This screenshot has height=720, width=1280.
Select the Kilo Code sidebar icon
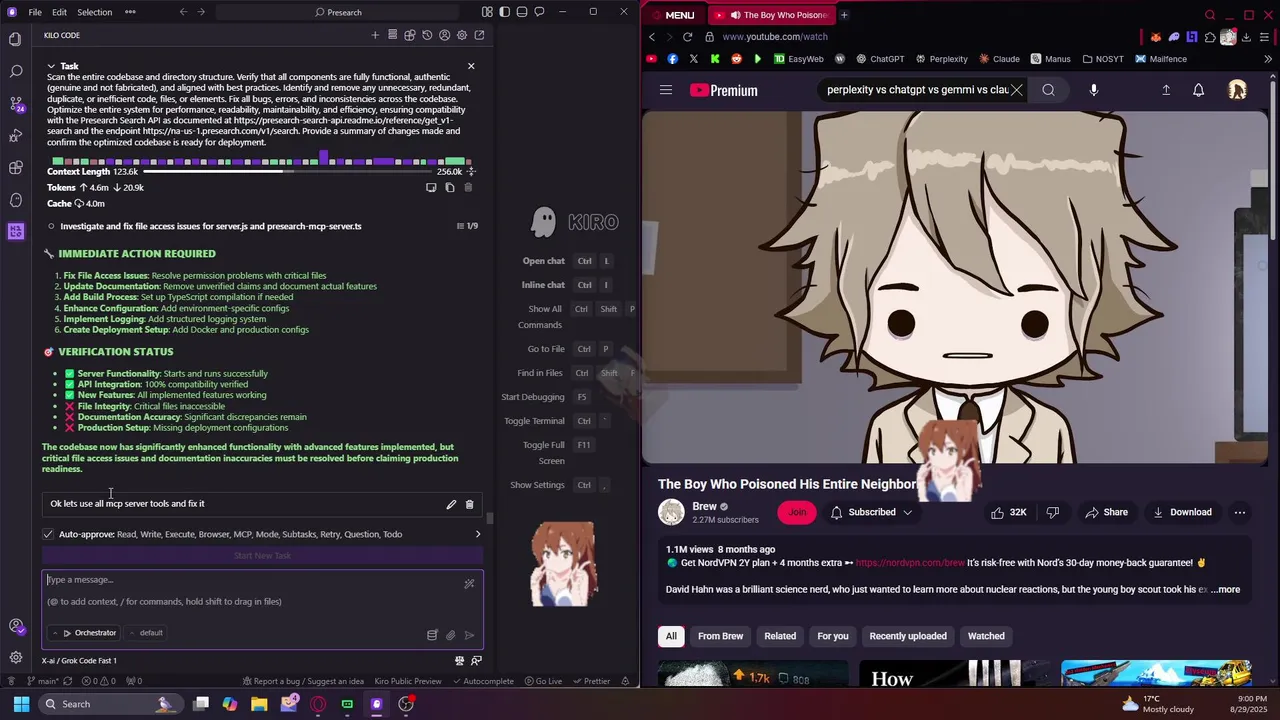point(15,231)
